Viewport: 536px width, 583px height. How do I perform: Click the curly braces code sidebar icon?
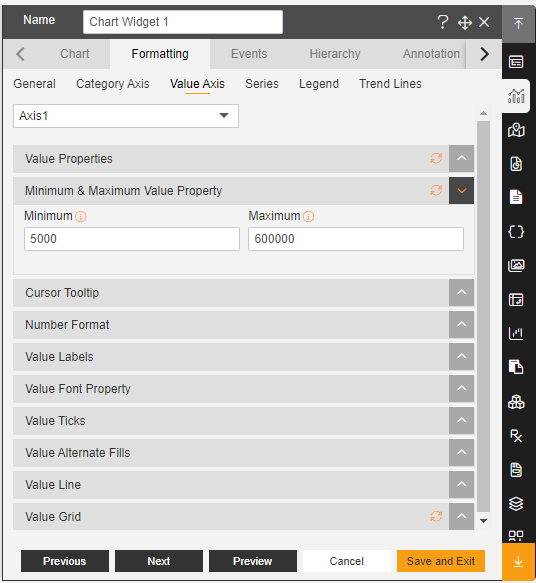click(516, 232)
